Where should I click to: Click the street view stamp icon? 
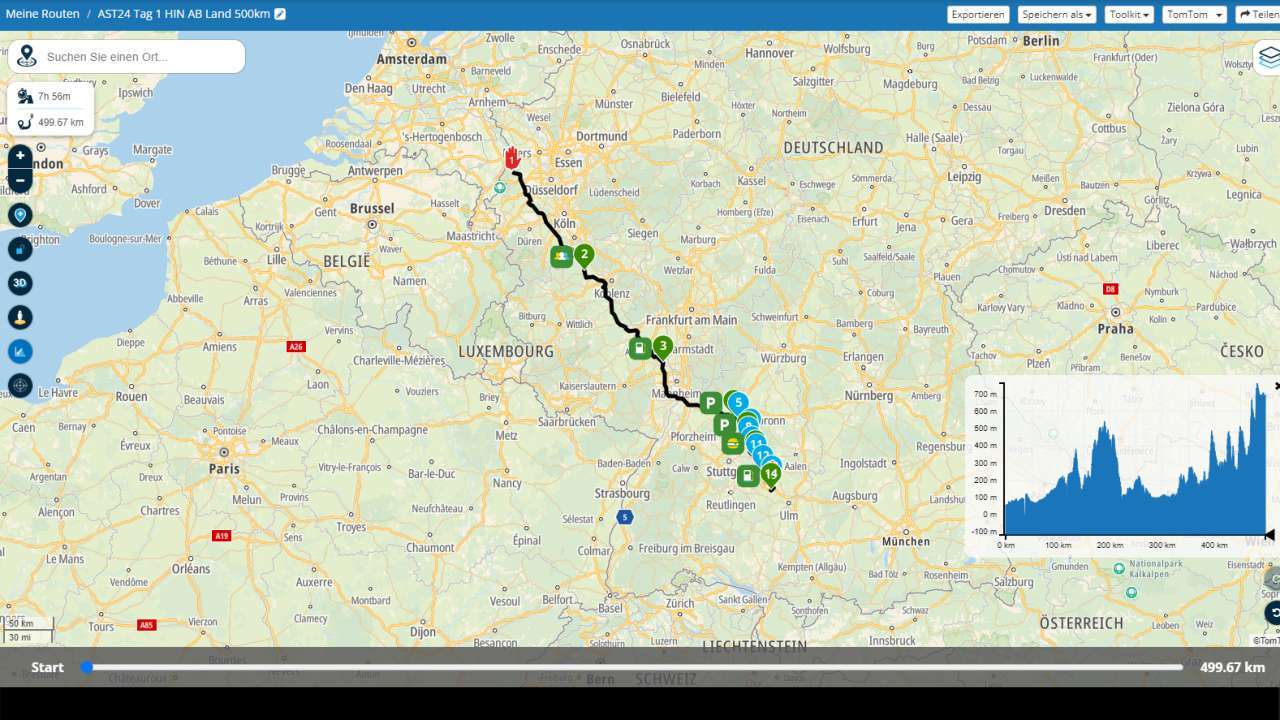coord(20,317)
